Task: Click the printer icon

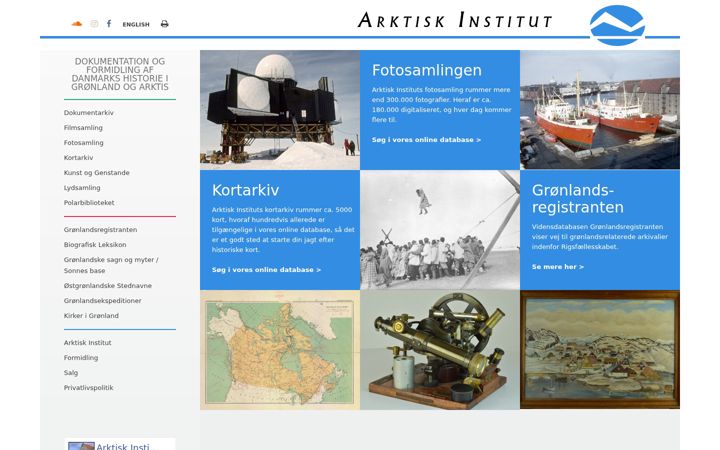Action: (x=164, y=24)
